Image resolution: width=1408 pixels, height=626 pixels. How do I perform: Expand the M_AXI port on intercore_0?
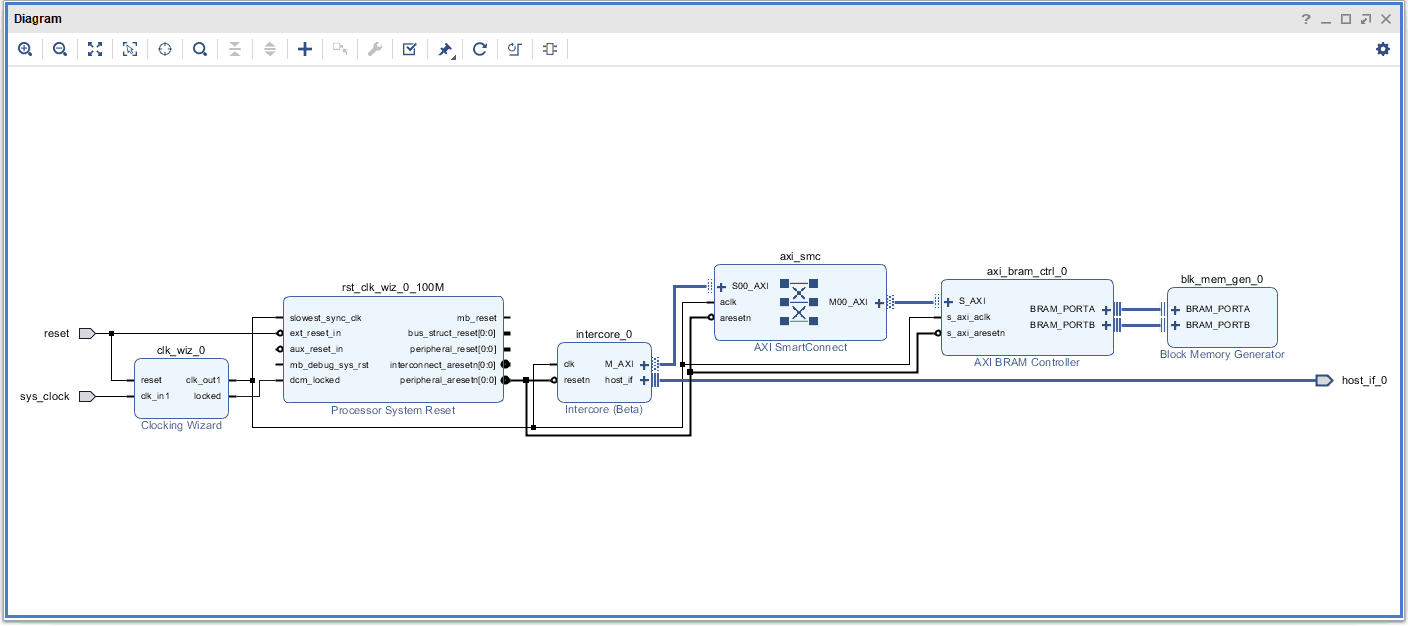coord(644,365)
